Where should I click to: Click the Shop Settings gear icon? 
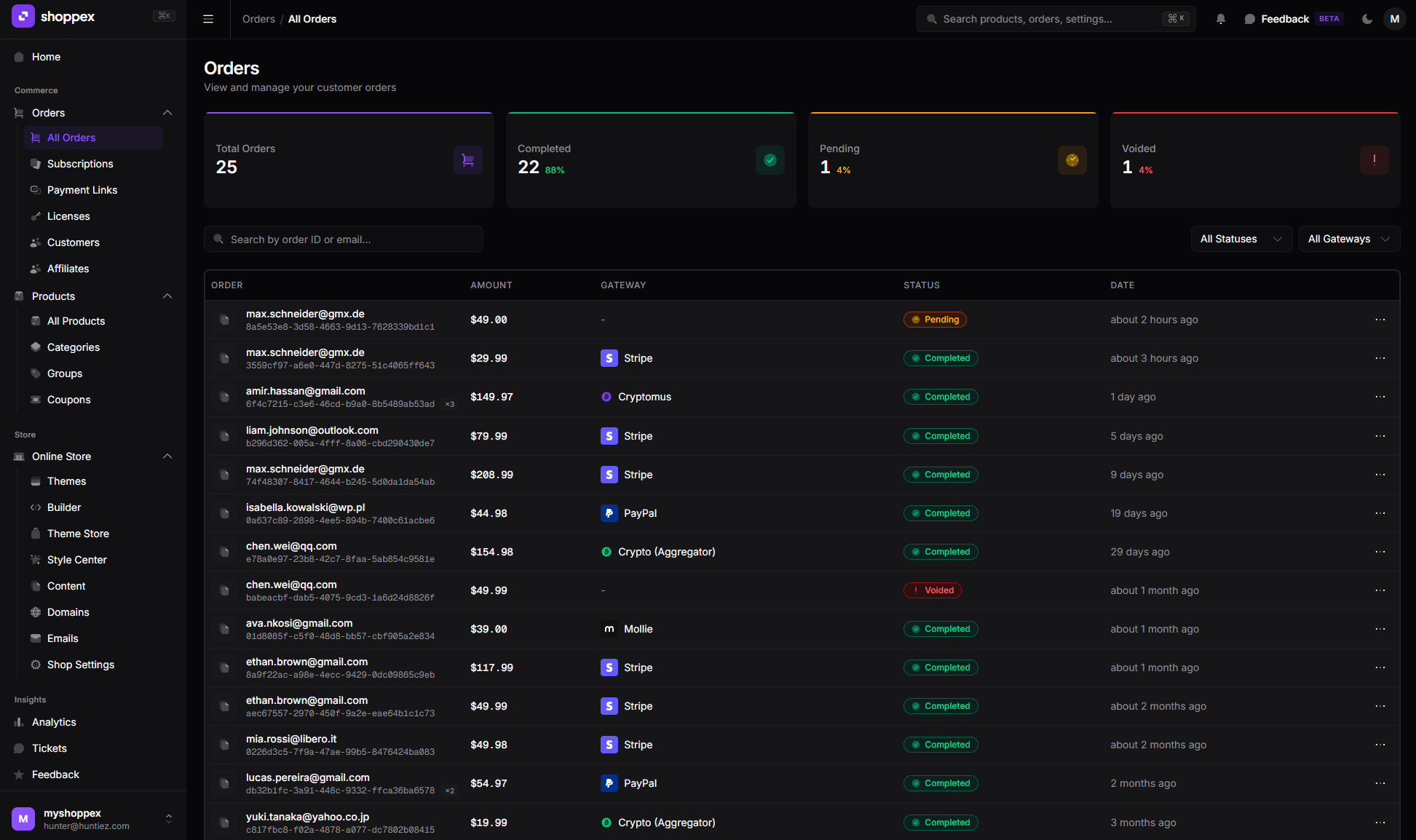click(36, 665)
